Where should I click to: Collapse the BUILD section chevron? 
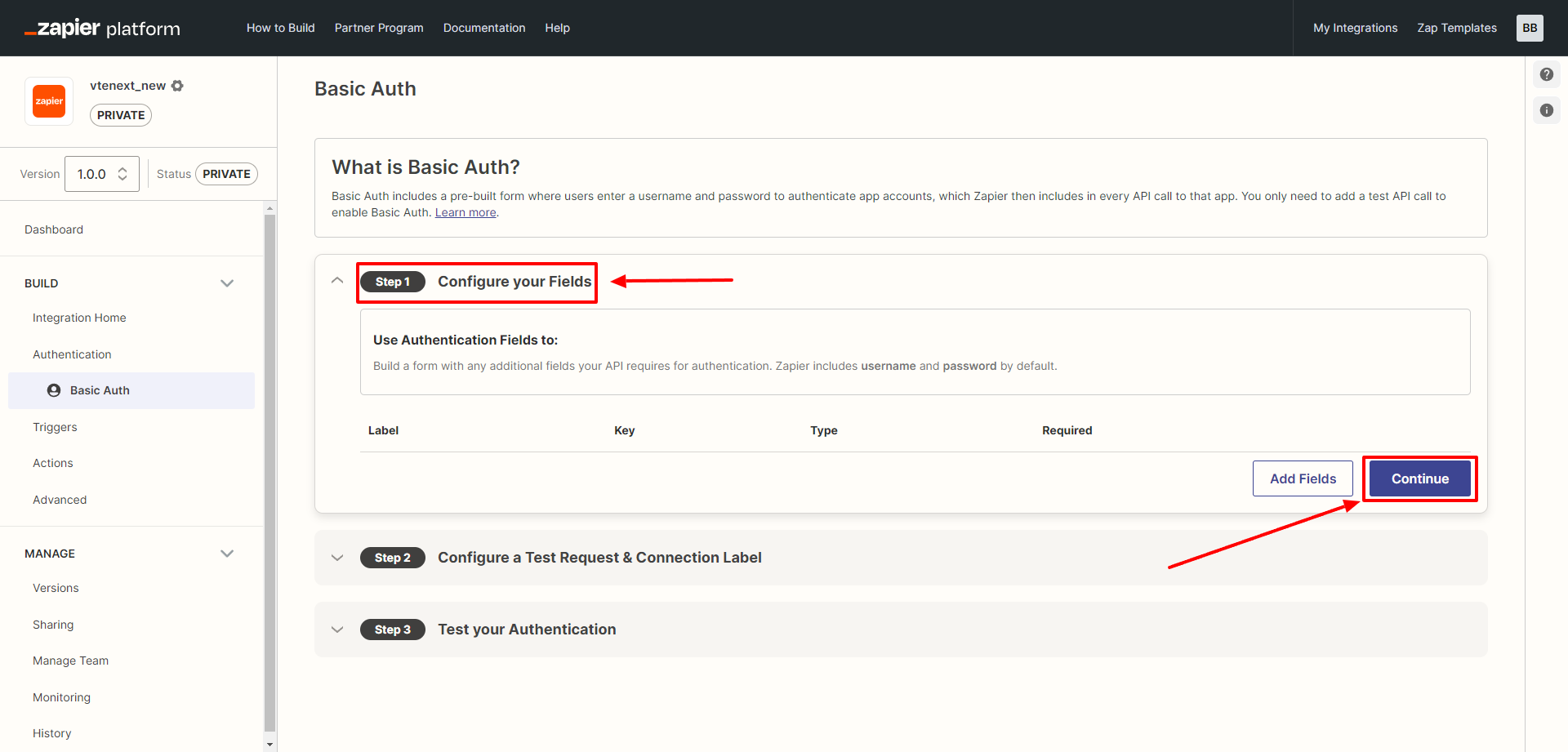click(227, 283)
